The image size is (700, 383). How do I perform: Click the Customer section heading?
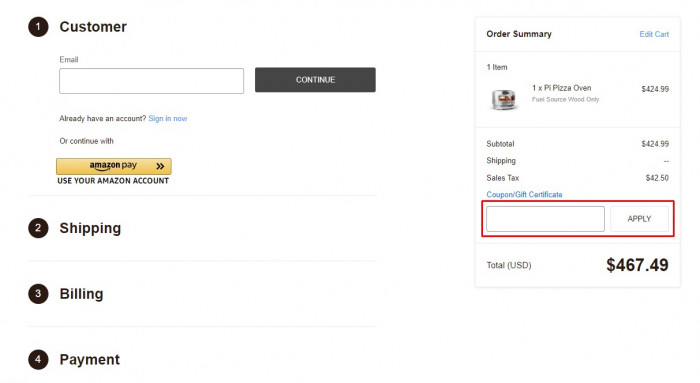click(x=93, y=27)
